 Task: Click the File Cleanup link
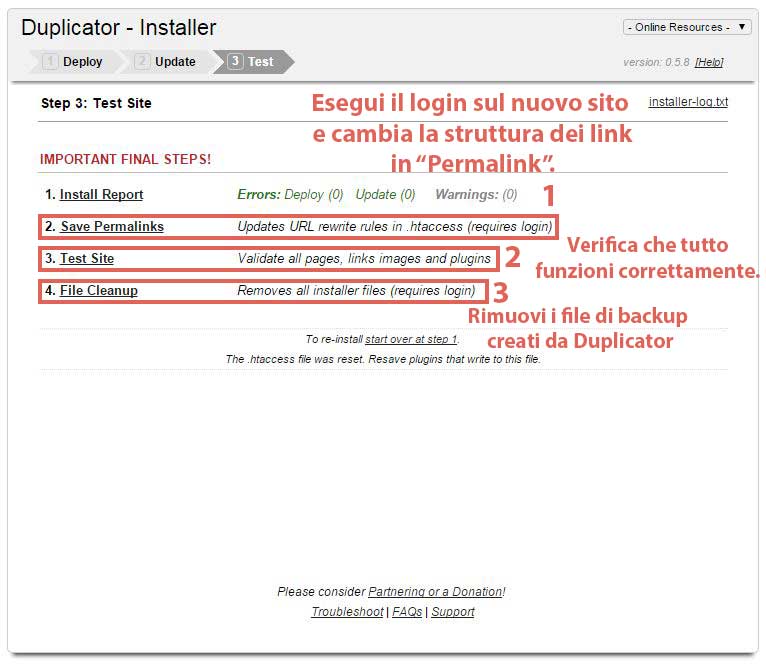tap(99, 290)
